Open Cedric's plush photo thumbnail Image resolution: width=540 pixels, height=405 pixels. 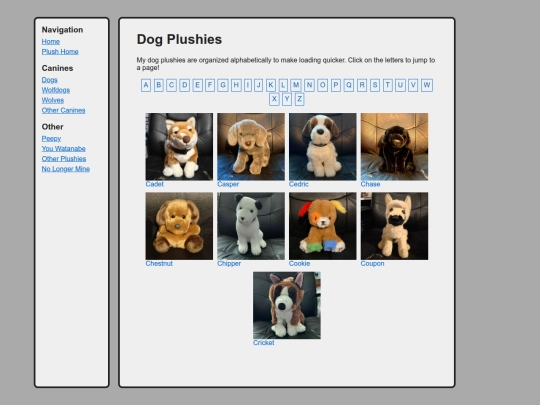point(323,147)
